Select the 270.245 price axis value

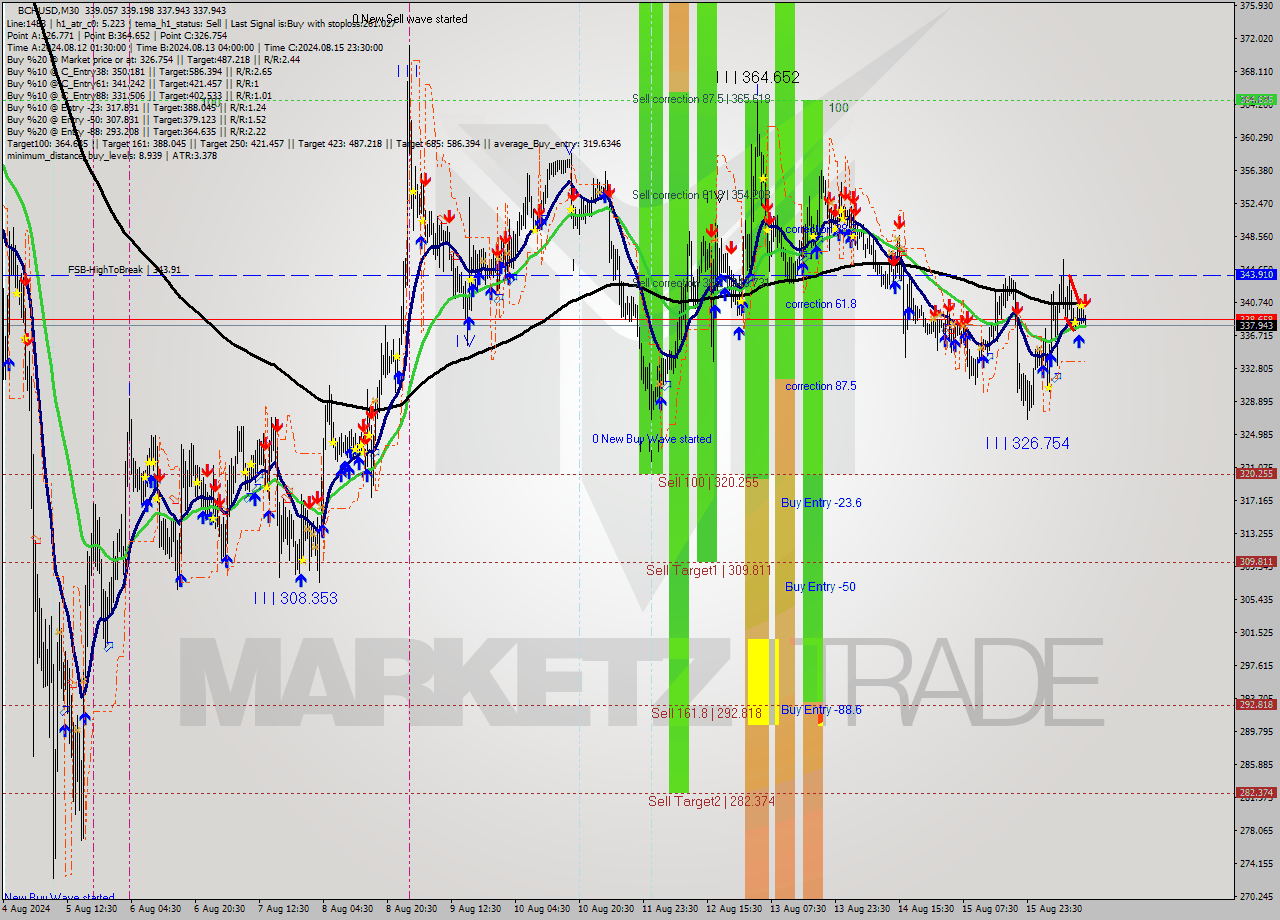[1256, 897]
